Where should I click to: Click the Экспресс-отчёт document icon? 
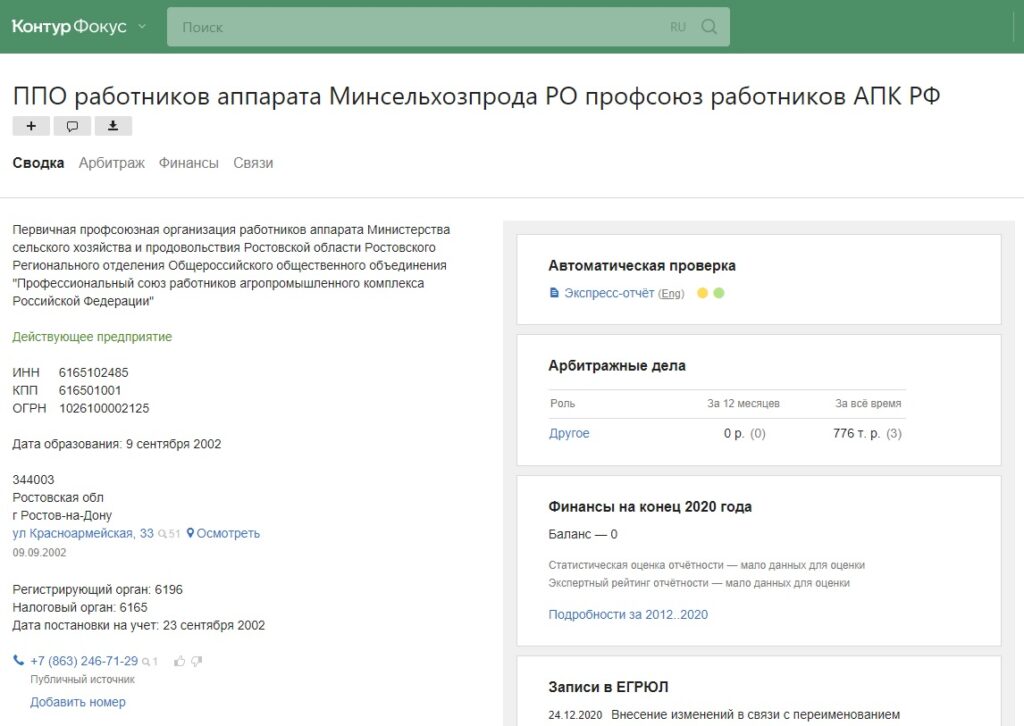[x=554, y=293]
